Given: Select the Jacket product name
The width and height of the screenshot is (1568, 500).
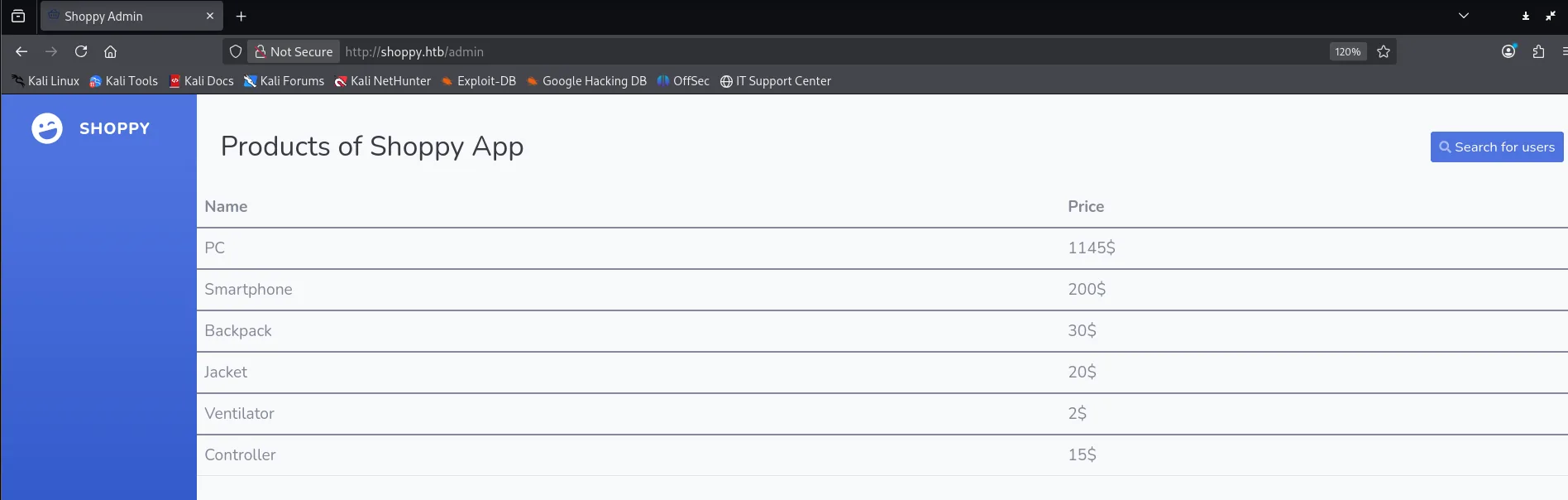Looking at the screenshot, I should tap(226, 372).
